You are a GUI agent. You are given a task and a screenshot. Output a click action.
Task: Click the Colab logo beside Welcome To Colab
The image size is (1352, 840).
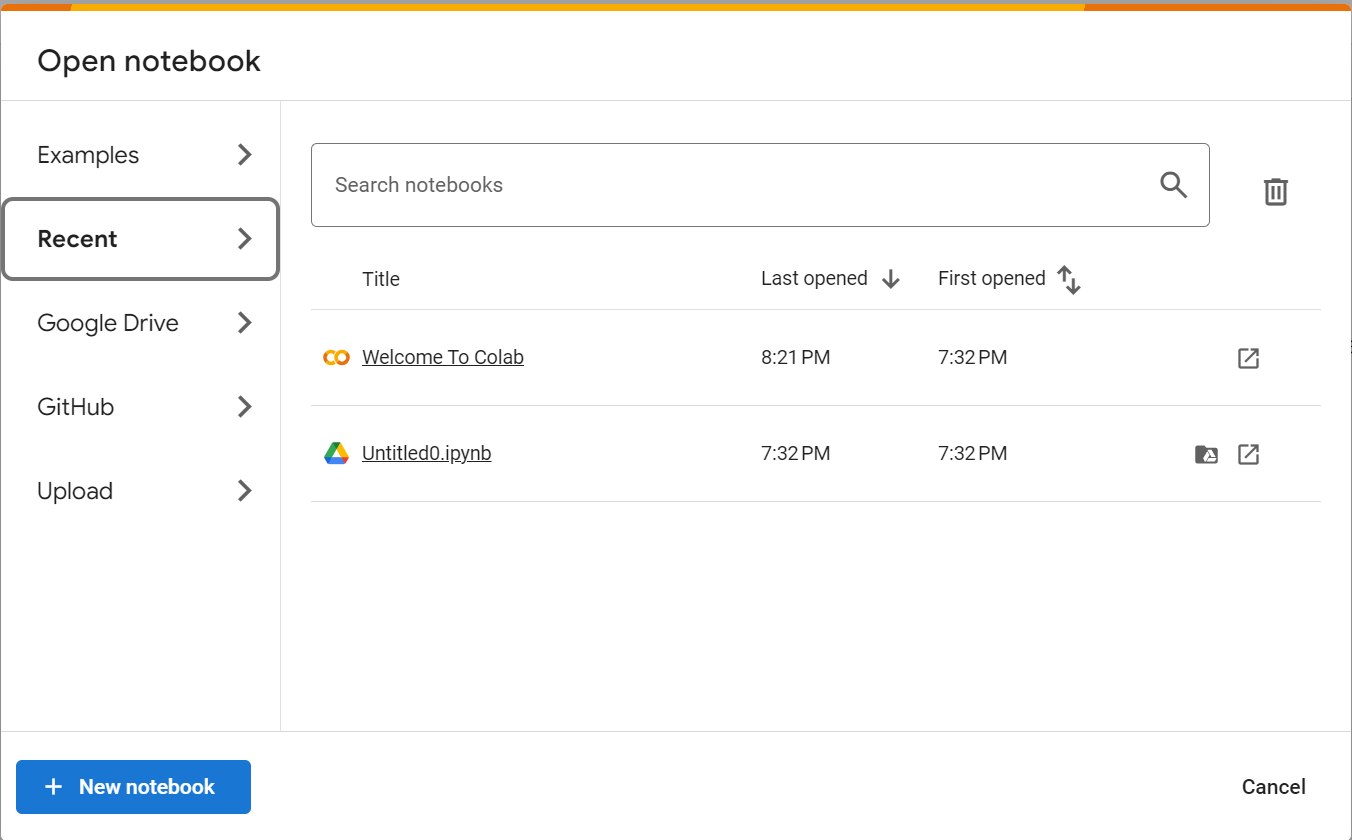point(336,357)
